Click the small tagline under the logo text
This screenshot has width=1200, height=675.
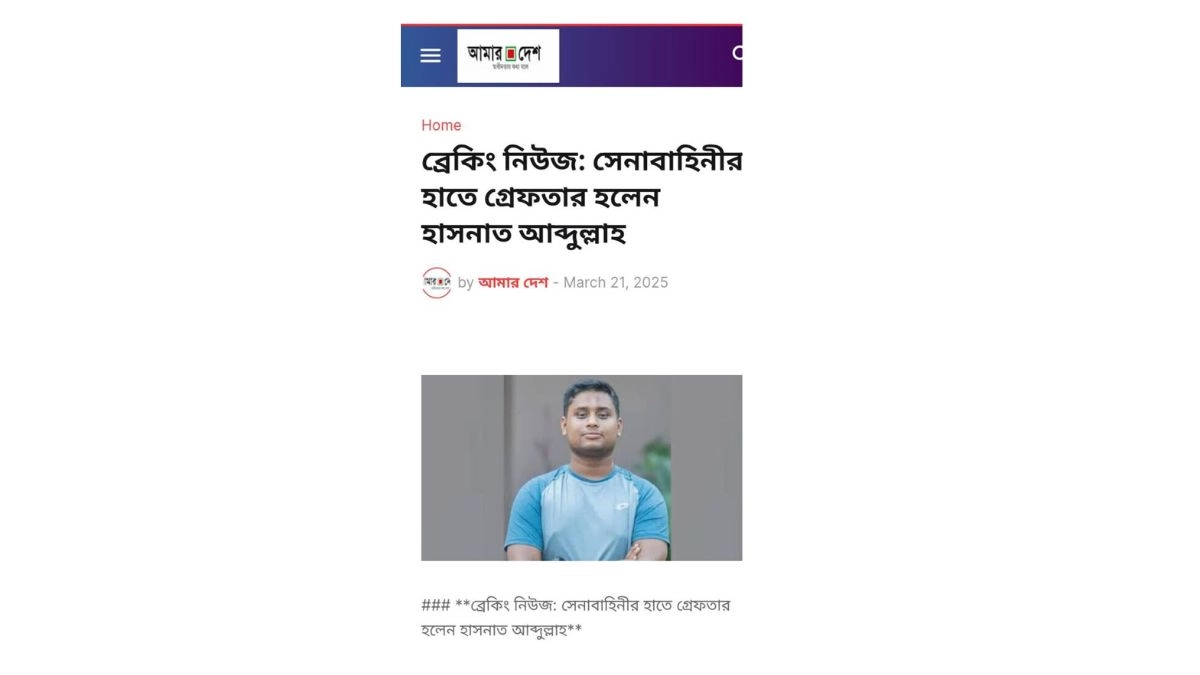(x=510, y=67)
